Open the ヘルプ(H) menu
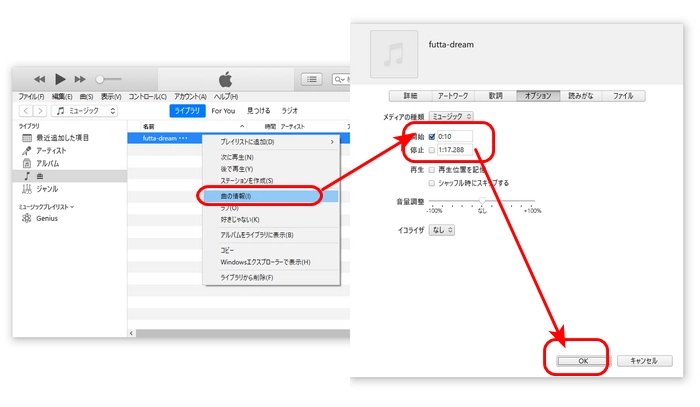The image size is (700, 407). (x=225, y=96)
